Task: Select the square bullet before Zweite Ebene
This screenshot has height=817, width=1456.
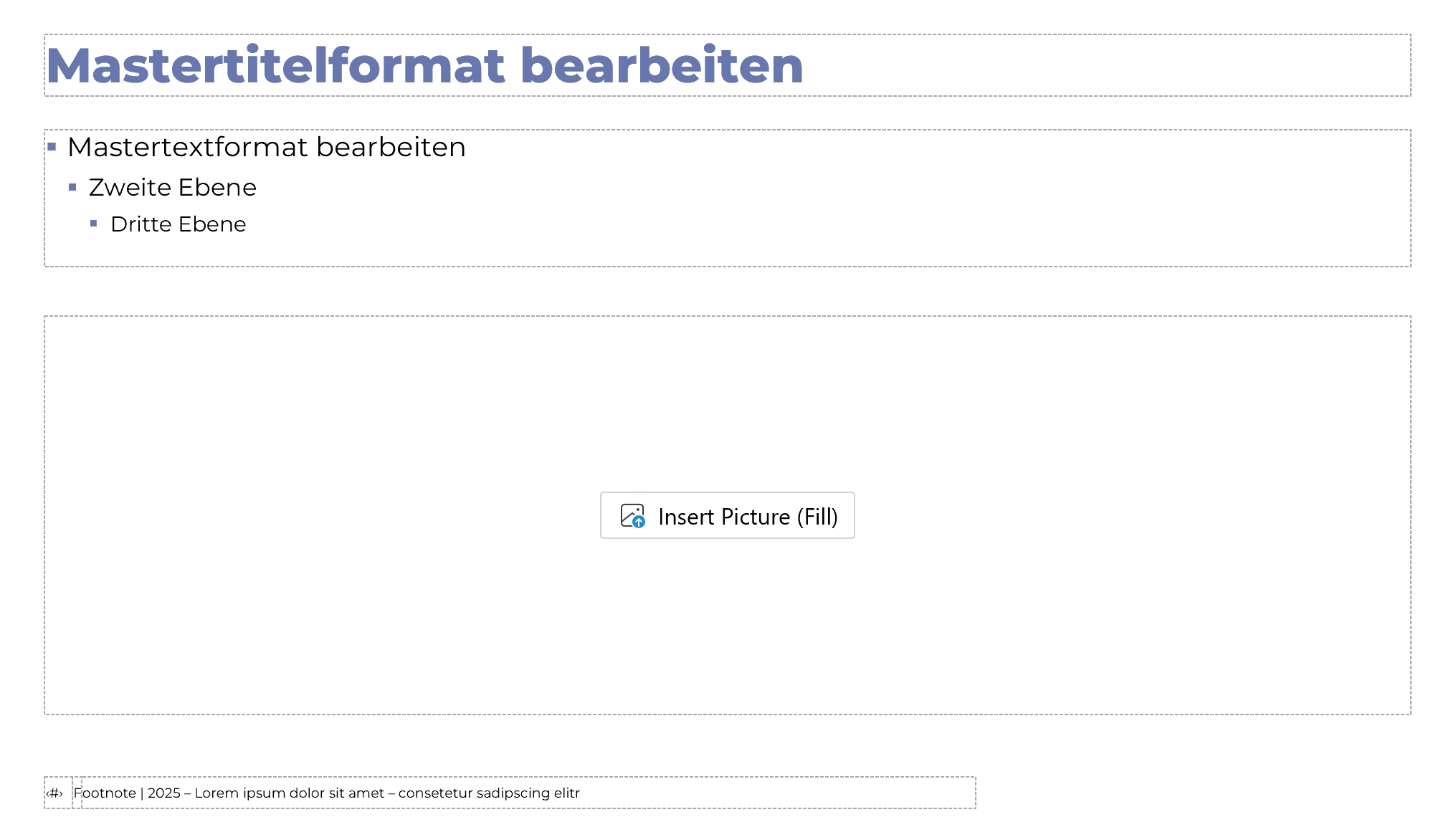Action: 72,188
